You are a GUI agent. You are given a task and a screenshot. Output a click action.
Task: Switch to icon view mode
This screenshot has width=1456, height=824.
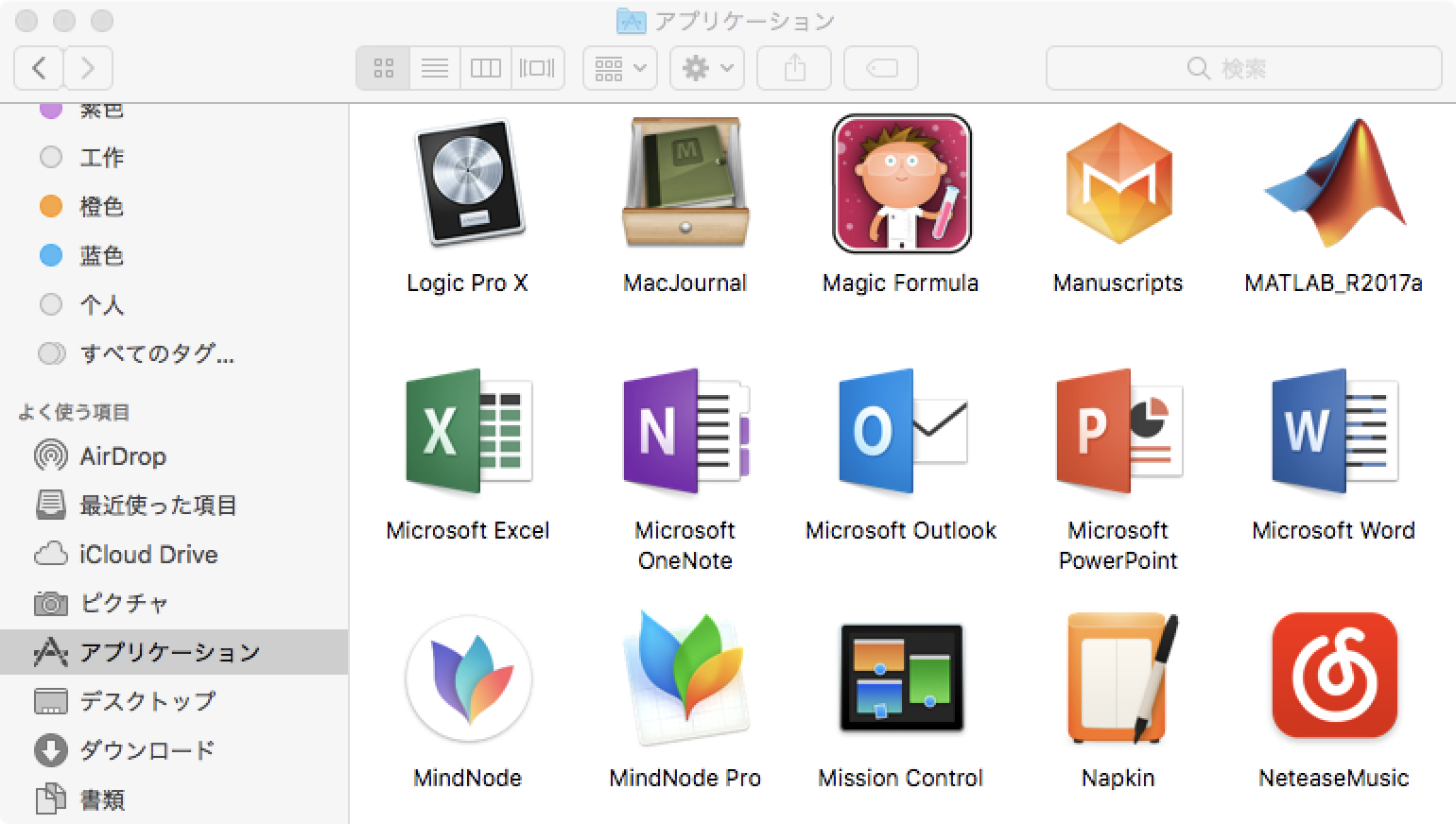tap(383, 68)
